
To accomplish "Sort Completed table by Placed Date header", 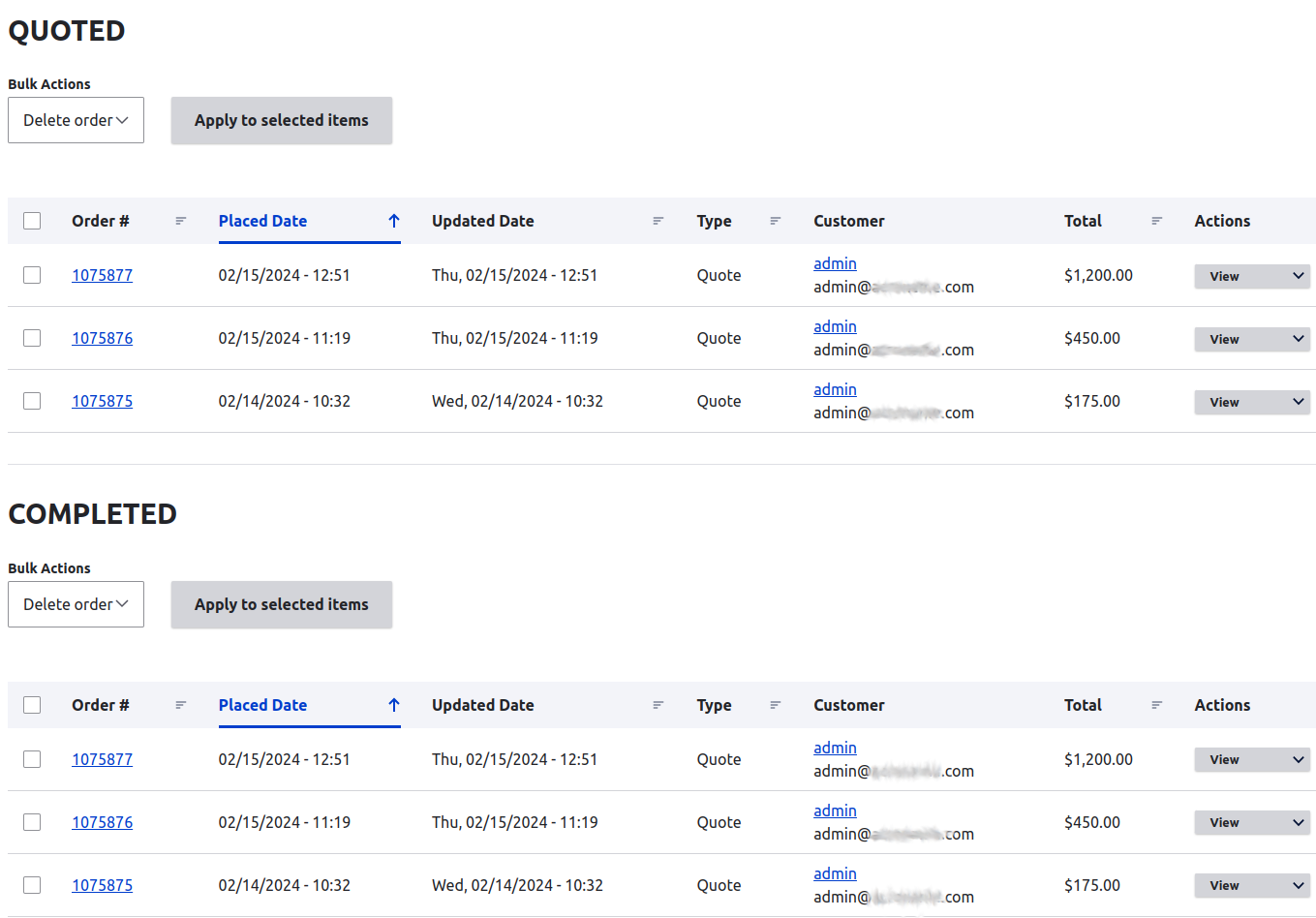I will [x=262, y=705].
